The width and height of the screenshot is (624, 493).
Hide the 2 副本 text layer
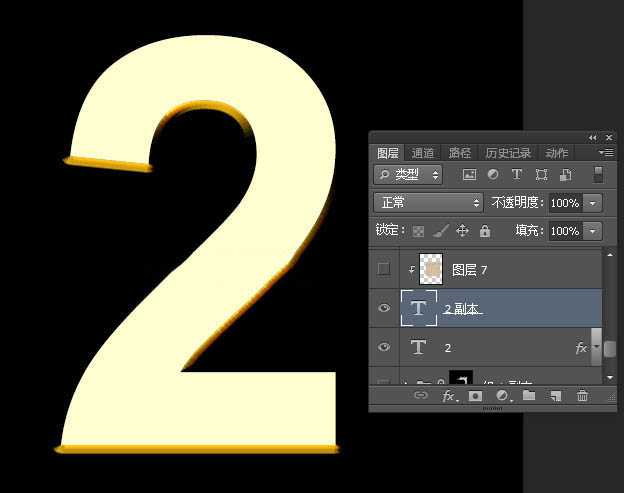[x=384, y=309]
